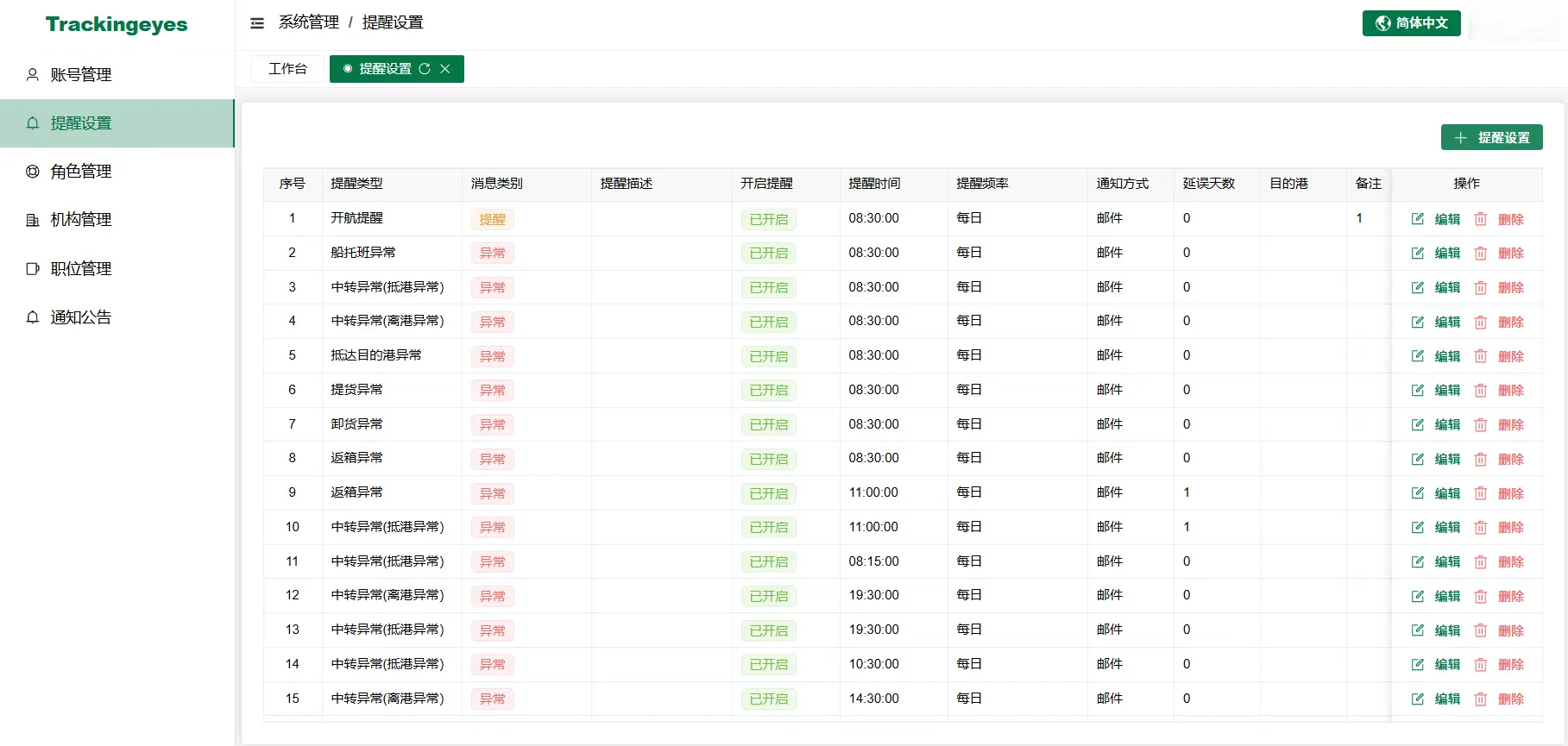The image size is (1568, 746).
Task: Click edit icon for 抵达目的港异常 row
Action: [1418, 356]
